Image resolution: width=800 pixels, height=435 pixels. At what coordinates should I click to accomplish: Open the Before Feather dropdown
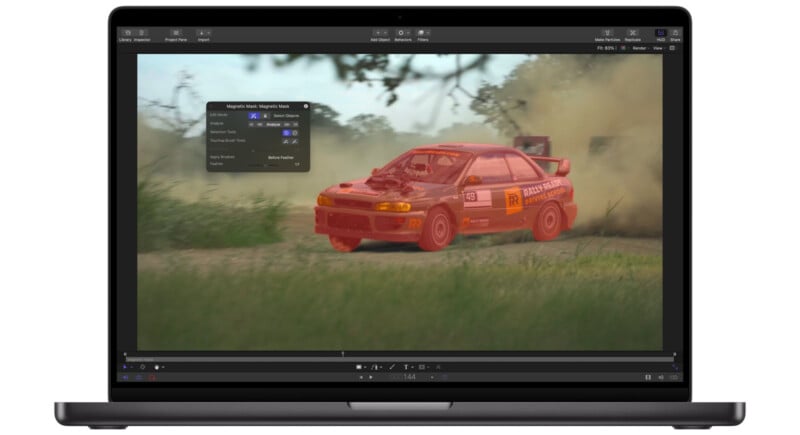281,158
